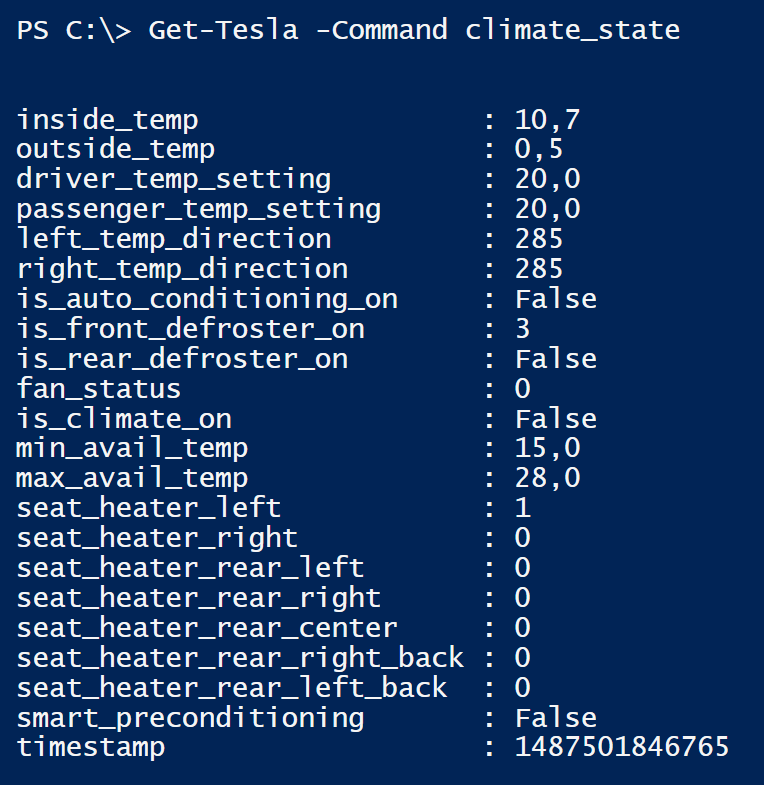Click the smart_preconditioning False value
This screenshot has height=785, width=764.
pyautogui.click(x=556, y=718)
